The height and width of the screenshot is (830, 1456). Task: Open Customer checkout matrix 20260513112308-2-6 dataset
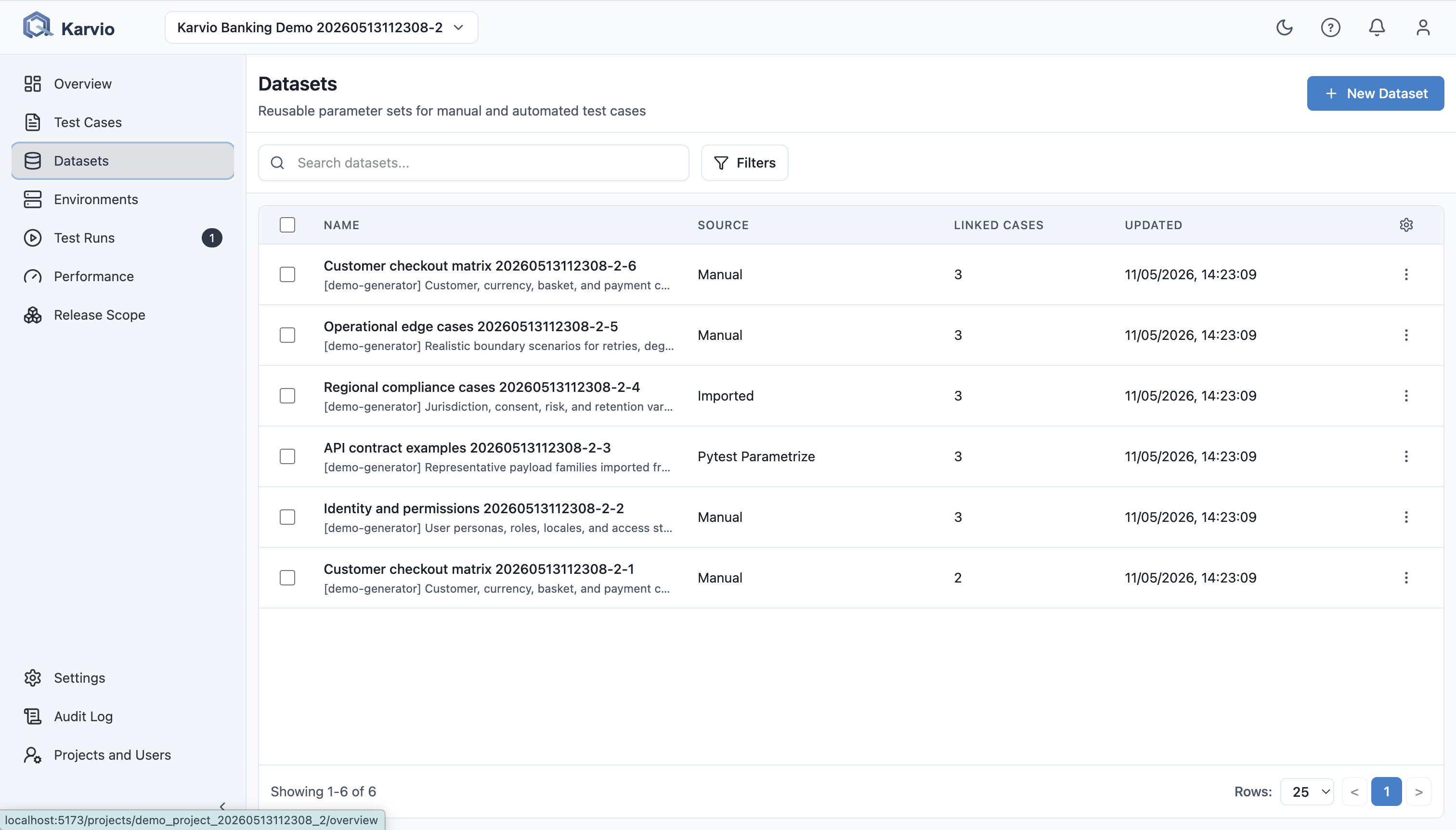[x=480, y=266]
